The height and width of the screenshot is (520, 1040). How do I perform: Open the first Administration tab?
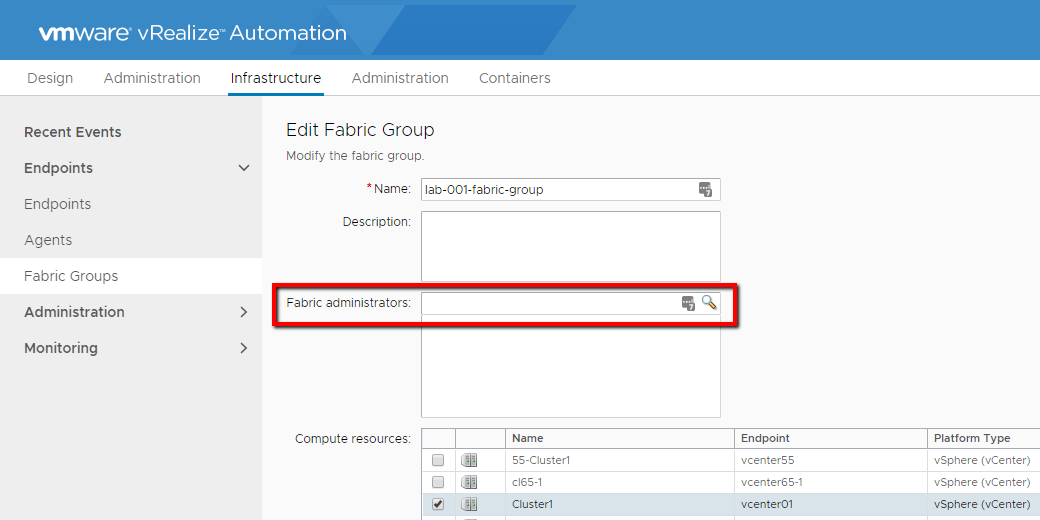[152, 78]
